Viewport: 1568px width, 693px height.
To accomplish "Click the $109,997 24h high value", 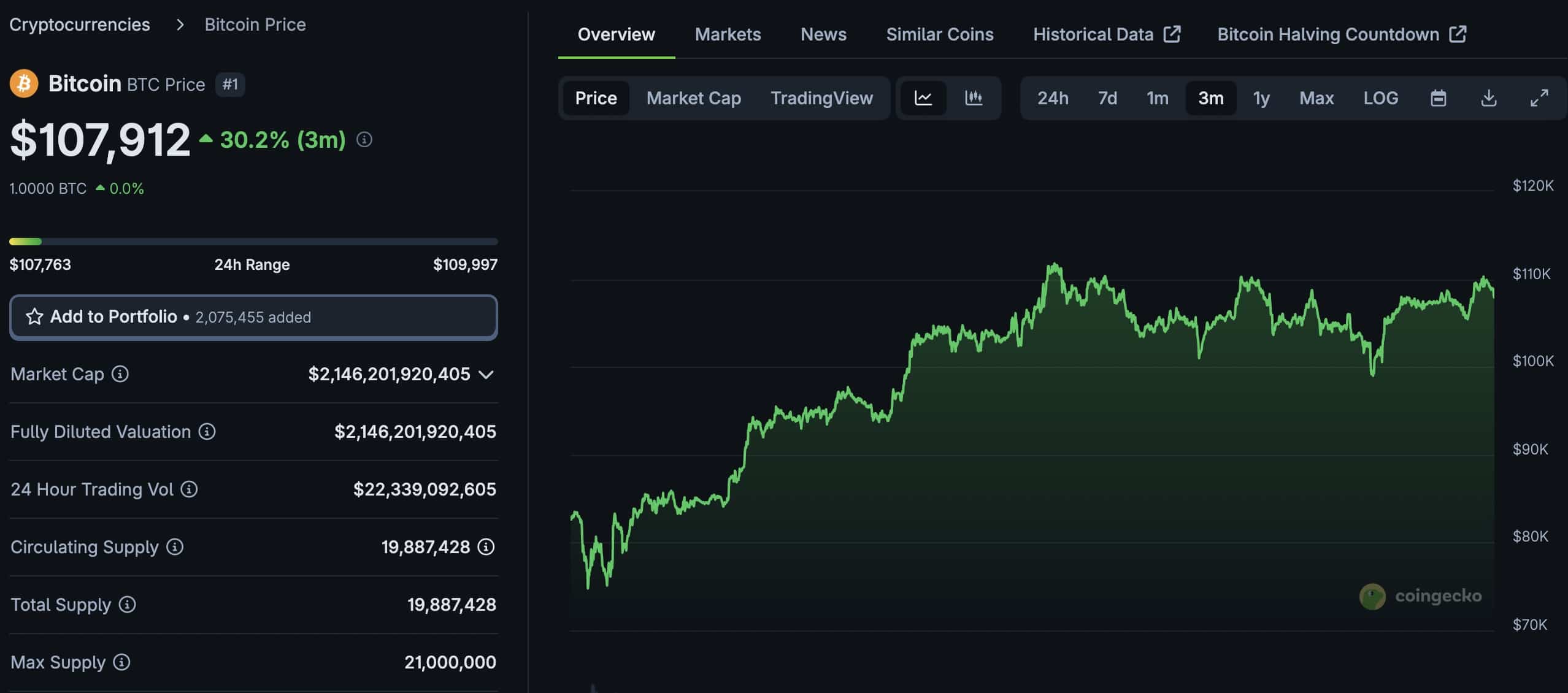I will (x=465, y=264).
